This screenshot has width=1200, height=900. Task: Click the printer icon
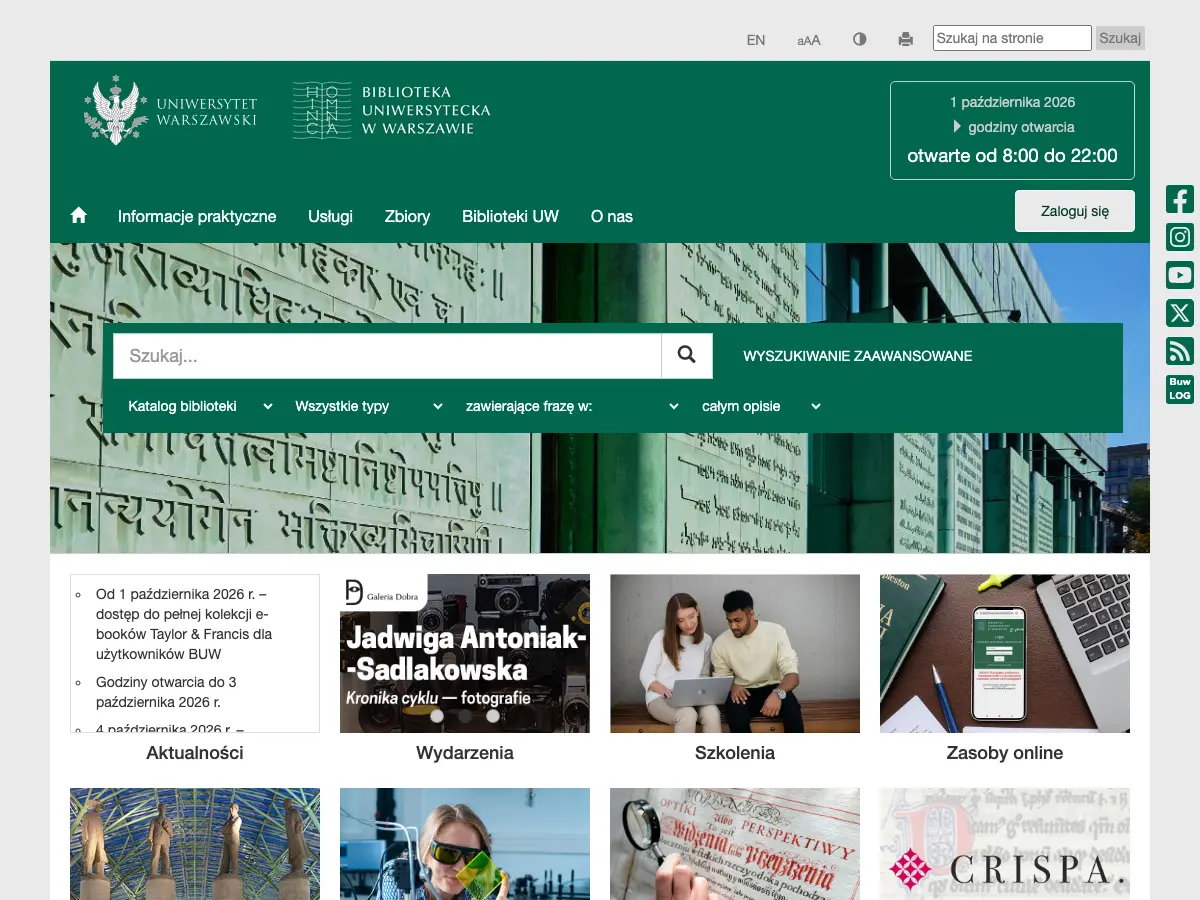coord(906,40)
